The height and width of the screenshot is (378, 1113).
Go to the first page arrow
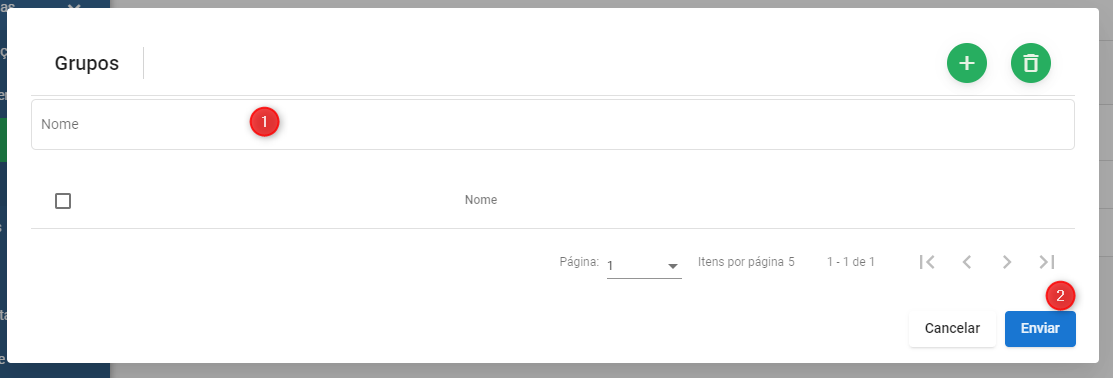click(926, 262)
